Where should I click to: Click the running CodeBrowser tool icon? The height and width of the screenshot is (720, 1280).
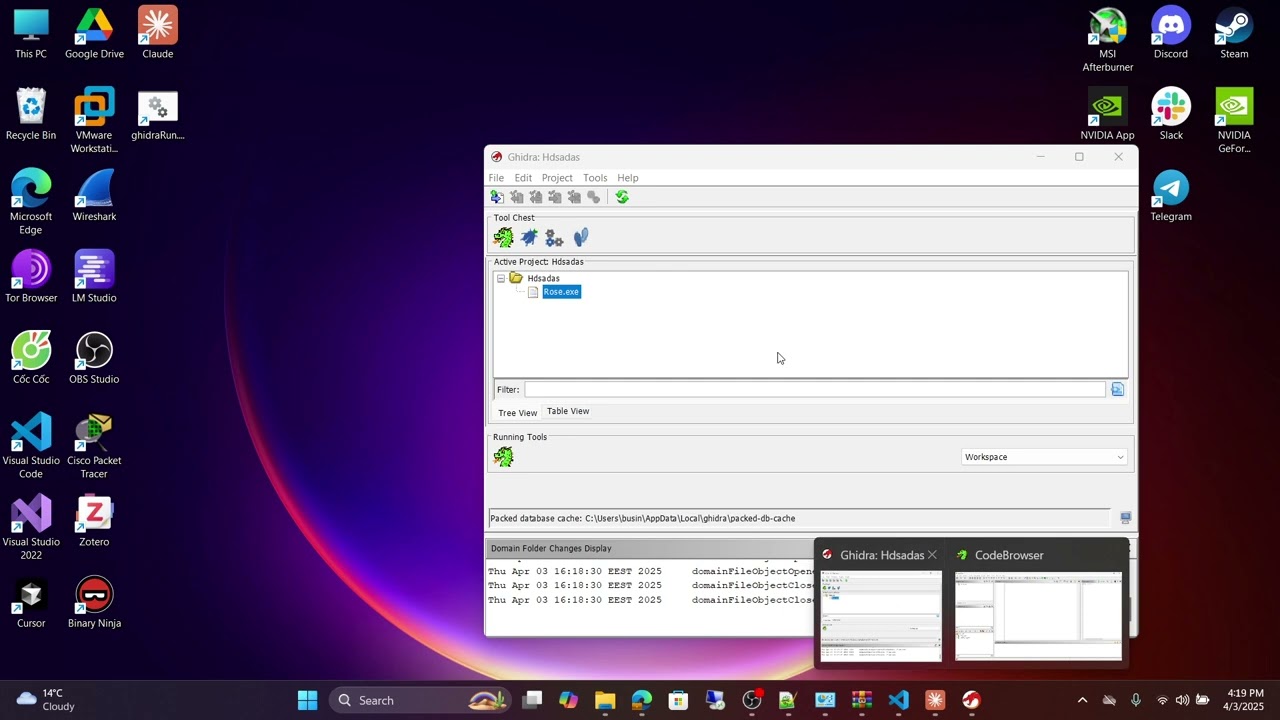[x=503, y=457]
